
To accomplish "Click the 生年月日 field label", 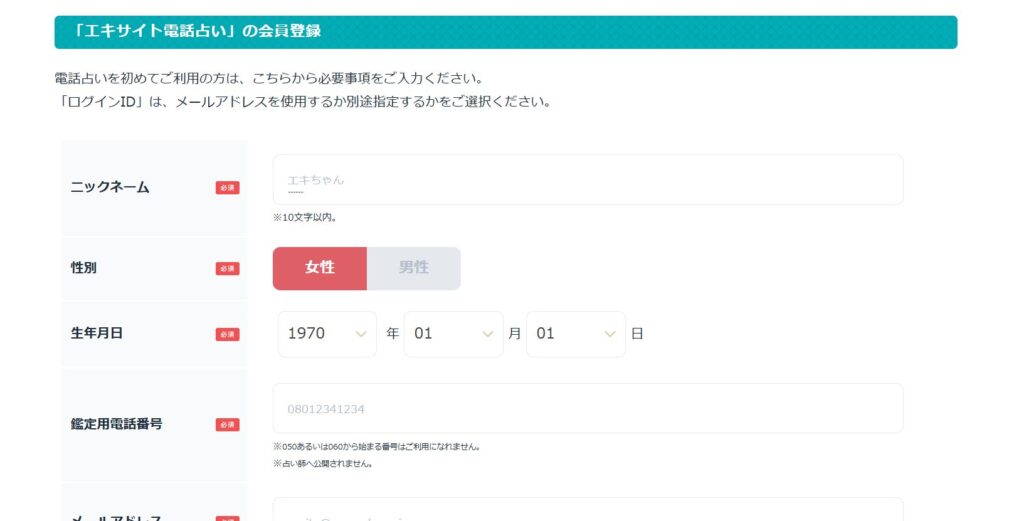I will click(97, 334).
